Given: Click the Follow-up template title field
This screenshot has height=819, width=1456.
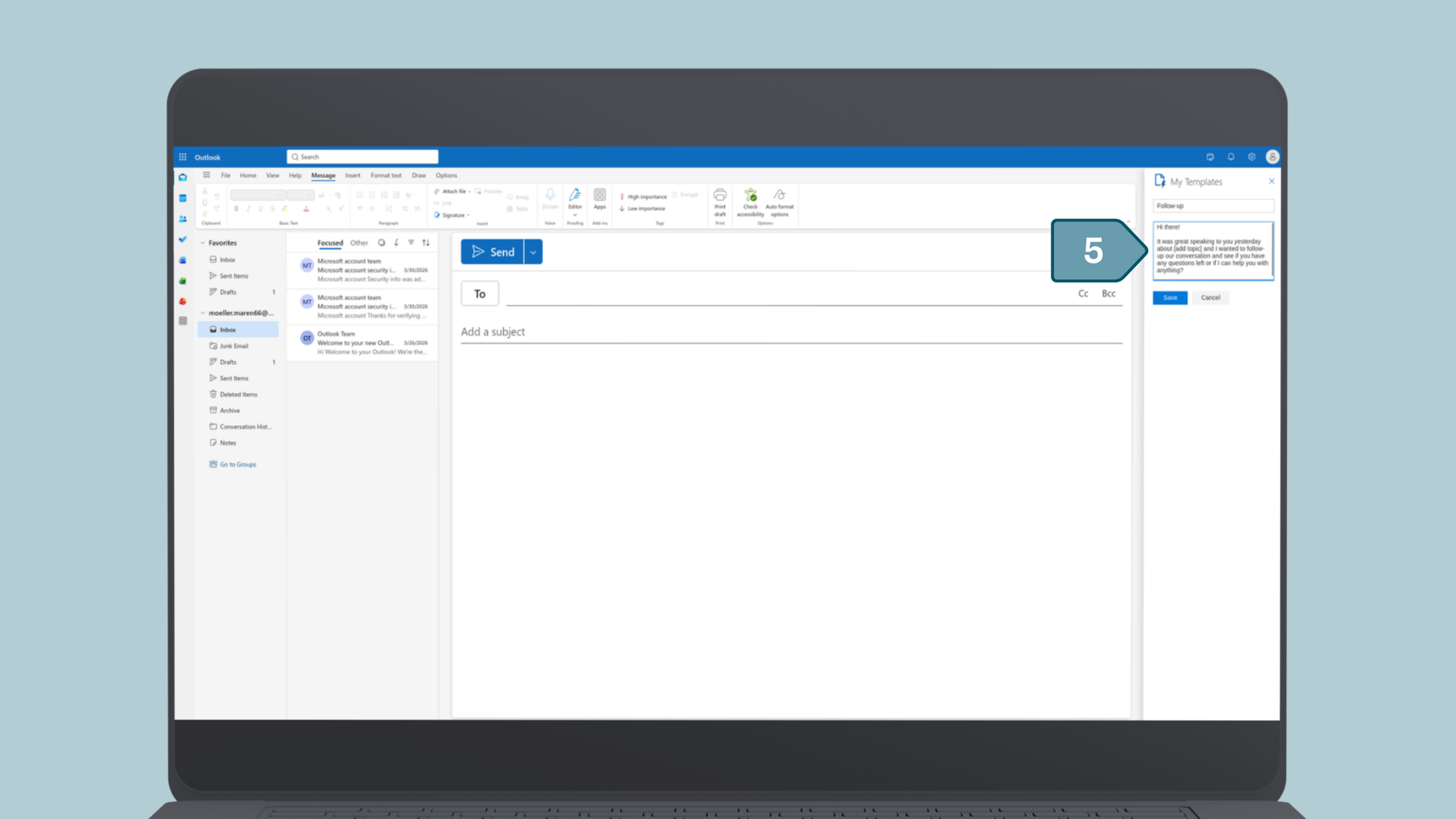Looking at the screenshot, I should click(1213, 206).
